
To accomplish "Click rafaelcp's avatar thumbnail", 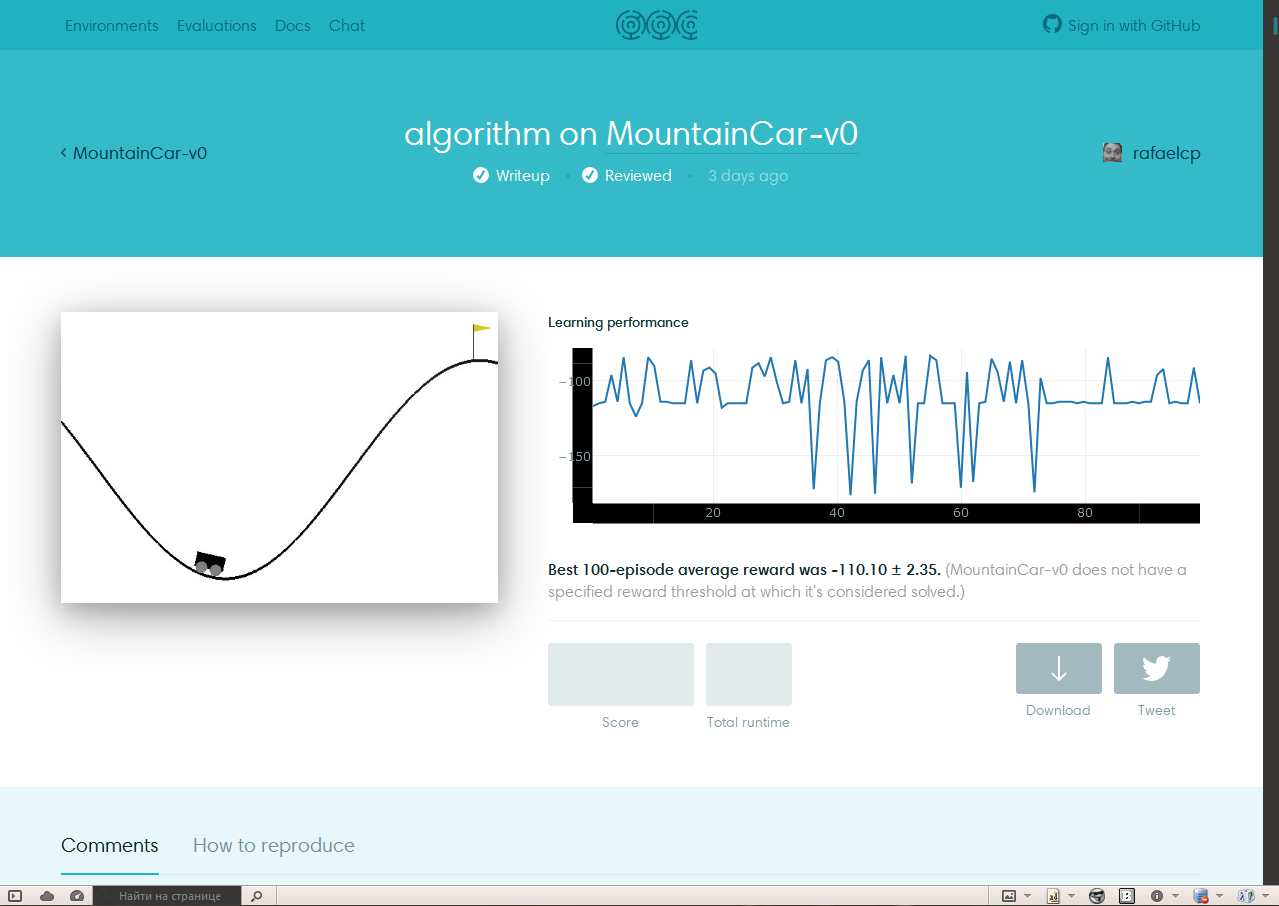I will (1112, 152).
